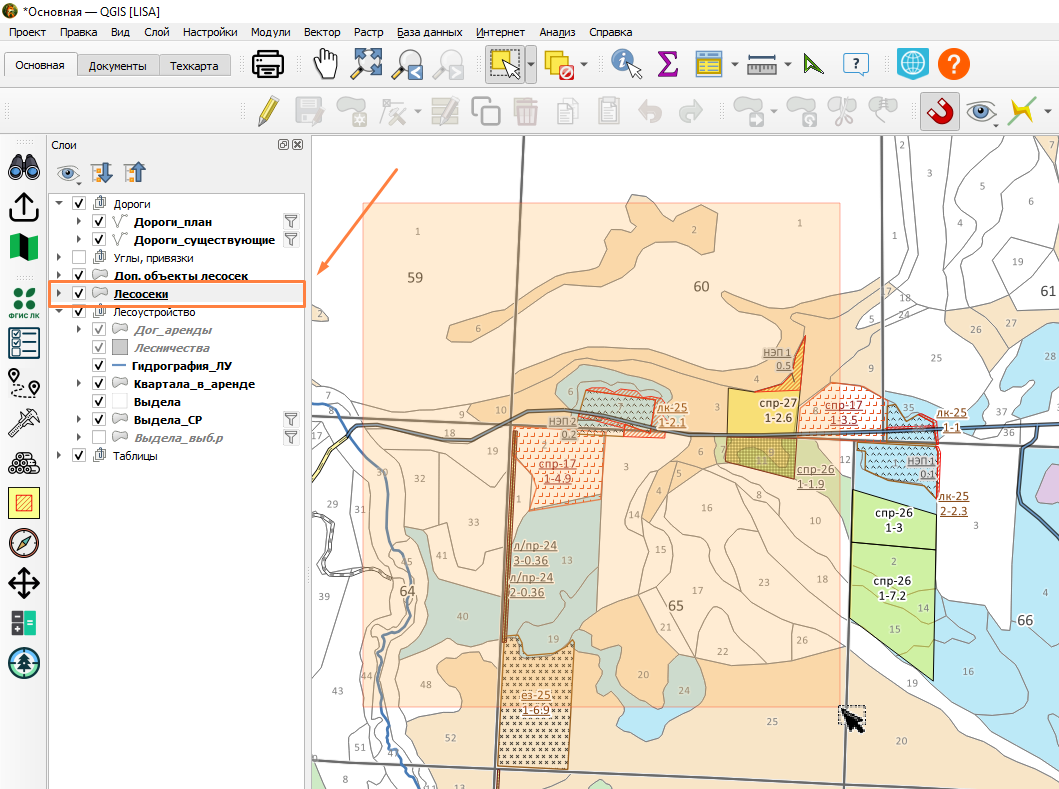Enable the Углы, привязки group checkbox

coord(79,257)
